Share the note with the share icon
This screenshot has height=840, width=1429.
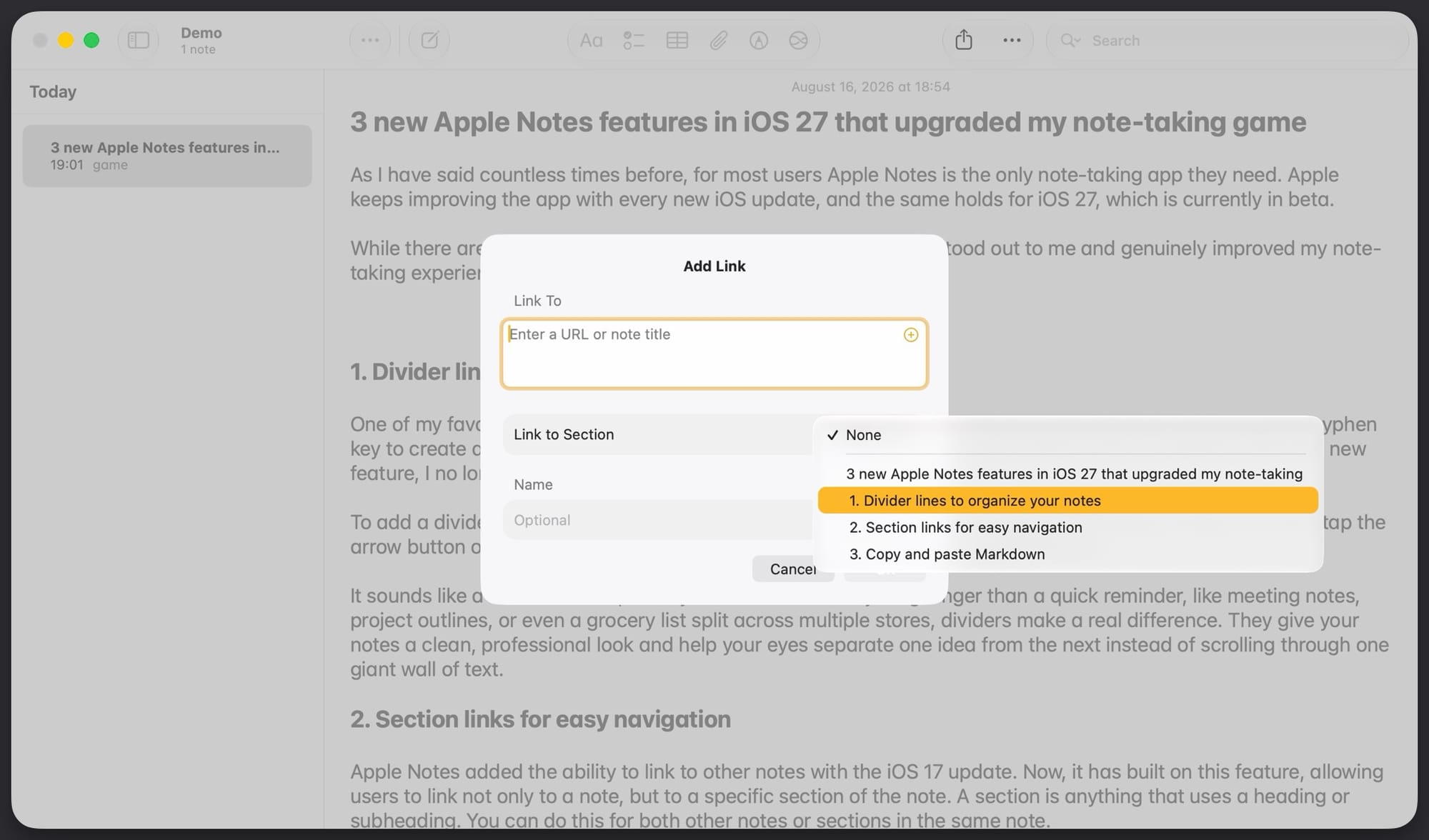pyautogui.click(x=964, y=39)
